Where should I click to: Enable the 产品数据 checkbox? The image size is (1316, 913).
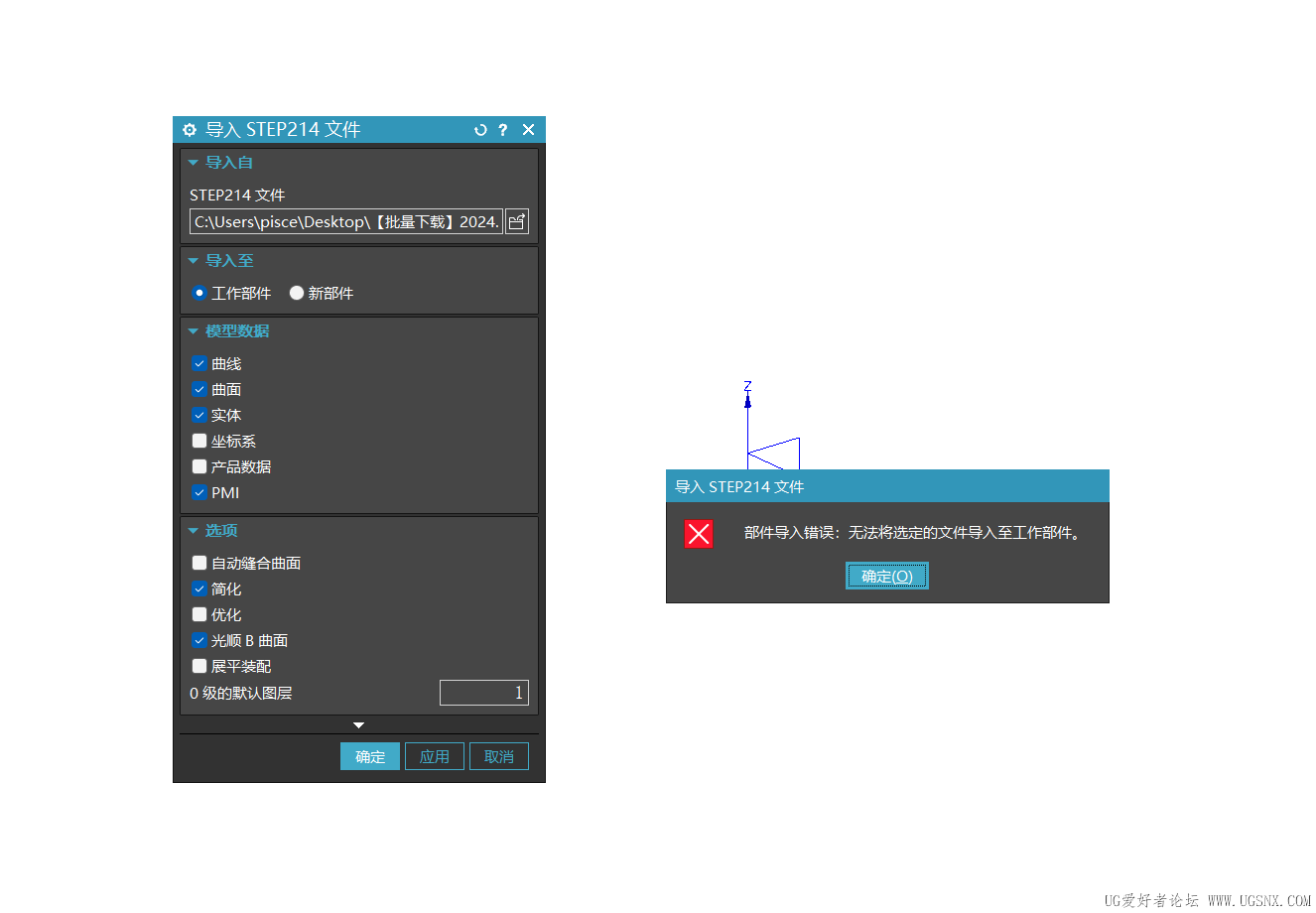[x=199, y=466]
